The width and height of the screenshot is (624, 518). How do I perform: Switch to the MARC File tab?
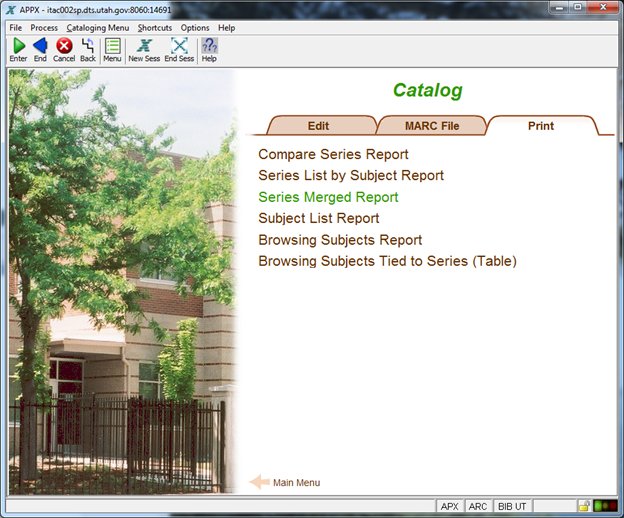pyautogui.click(x=431, y=126)
